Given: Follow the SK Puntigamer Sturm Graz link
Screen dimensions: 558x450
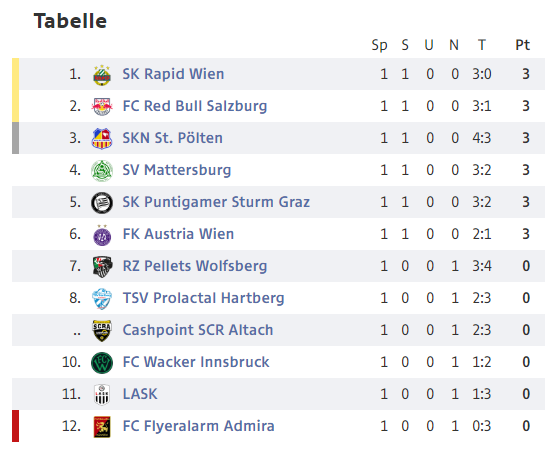Looking at the screenshot, I should [216, 202].
